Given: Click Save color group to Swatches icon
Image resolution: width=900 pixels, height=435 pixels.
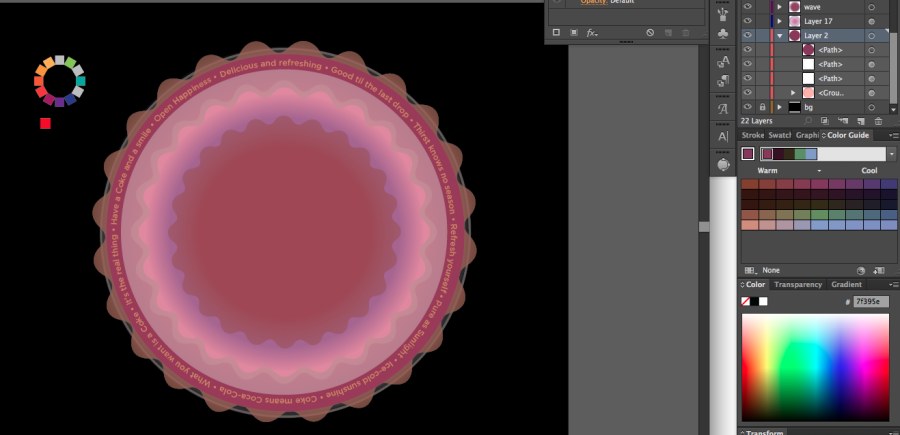Looking at the screenshot, I should point(879,270).
